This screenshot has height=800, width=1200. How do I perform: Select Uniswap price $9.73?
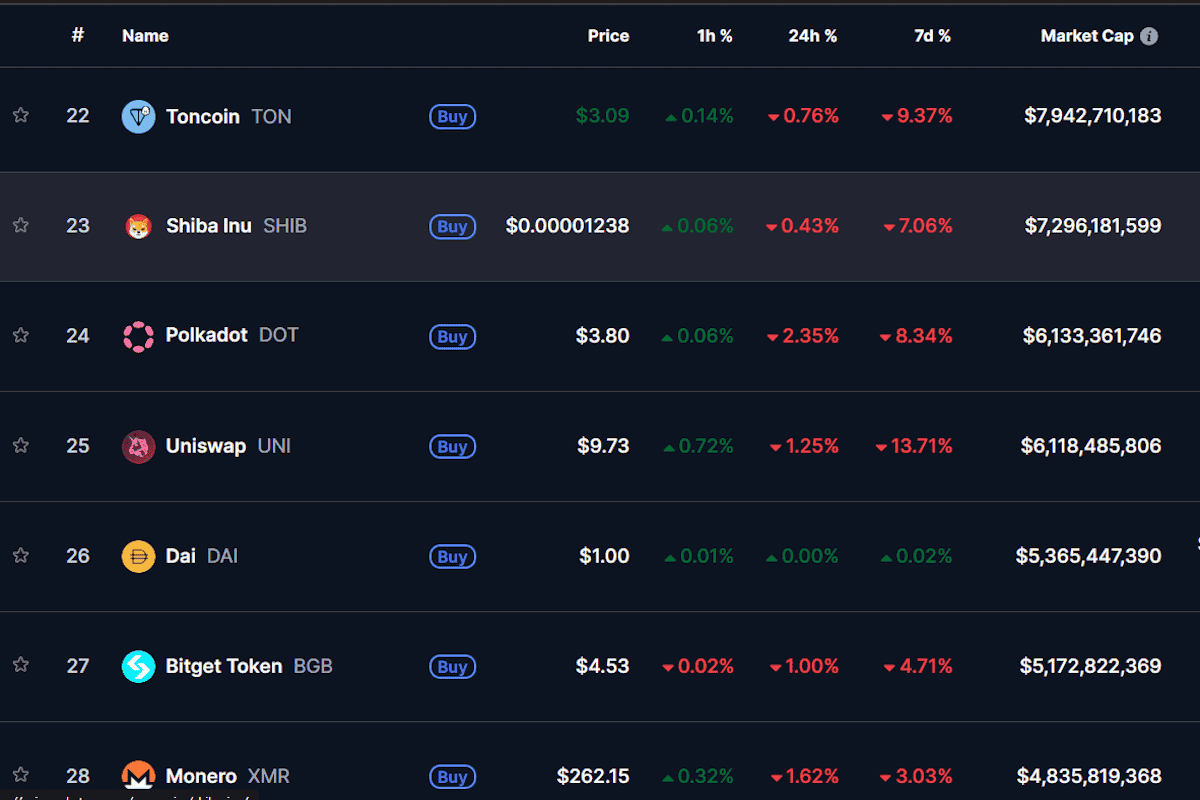click(603, 446)
